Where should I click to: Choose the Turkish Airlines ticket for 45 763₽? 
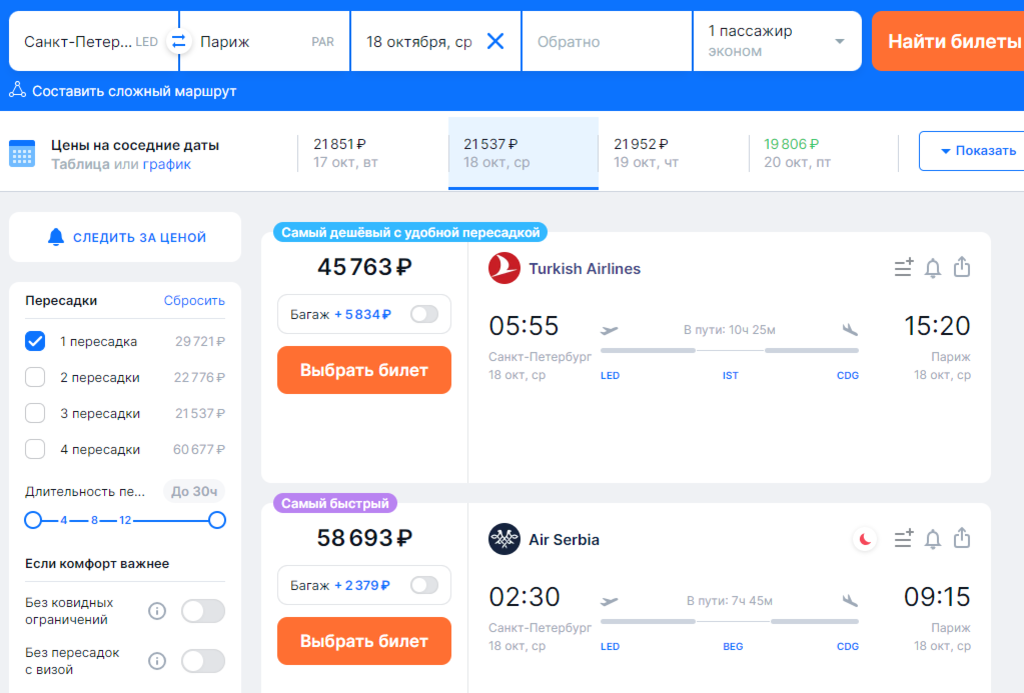click(364, 370)
